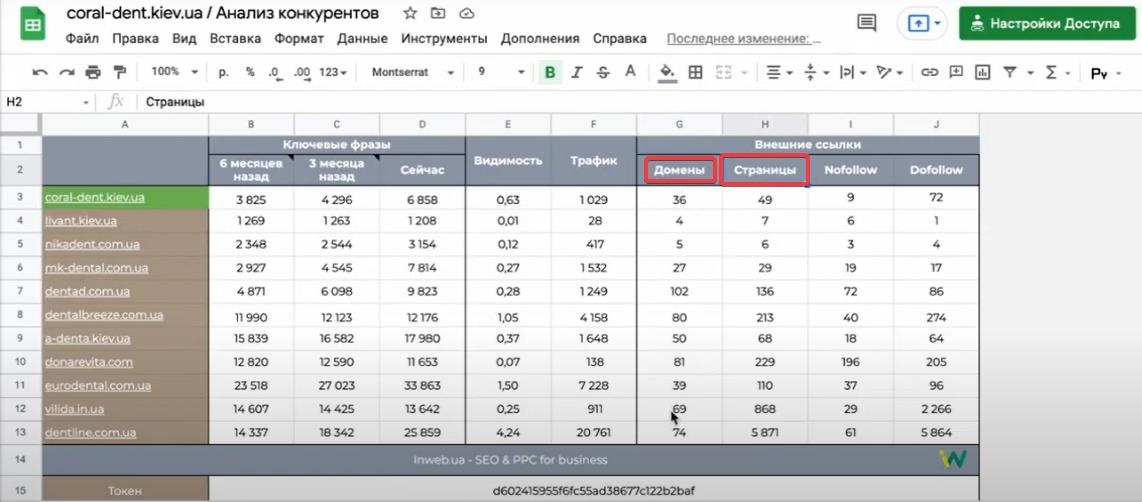
Task: Expand the merge cells options arrow
Action: [x=744, y=72]
